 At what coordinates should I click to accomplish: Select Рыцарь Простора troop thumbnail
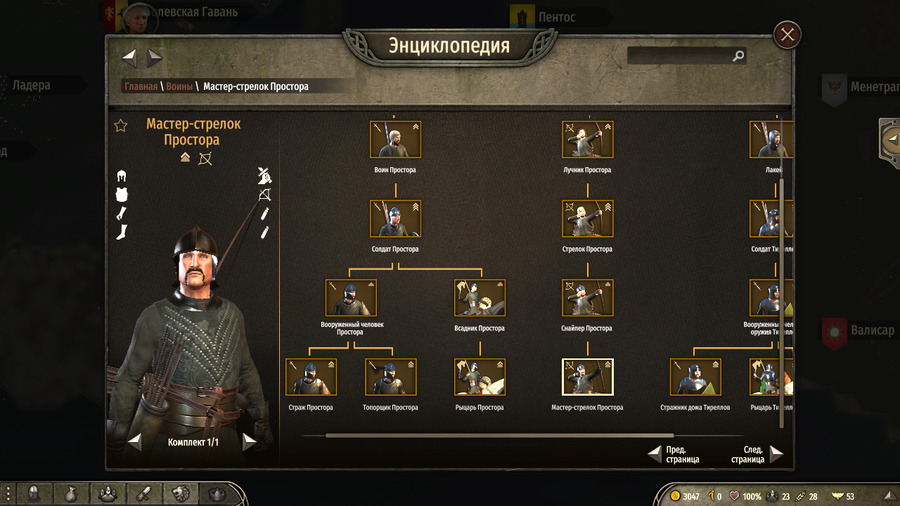[479, 377]
